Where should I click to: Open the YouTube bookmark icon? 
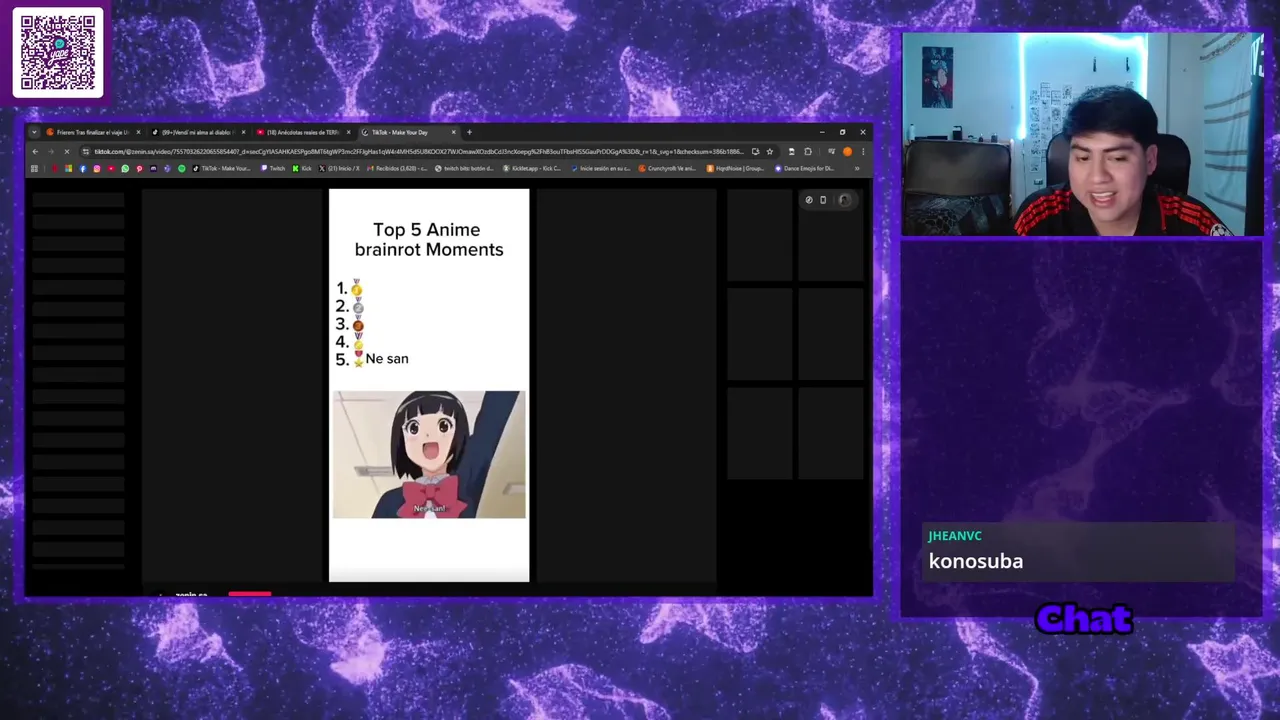(111, 169)
